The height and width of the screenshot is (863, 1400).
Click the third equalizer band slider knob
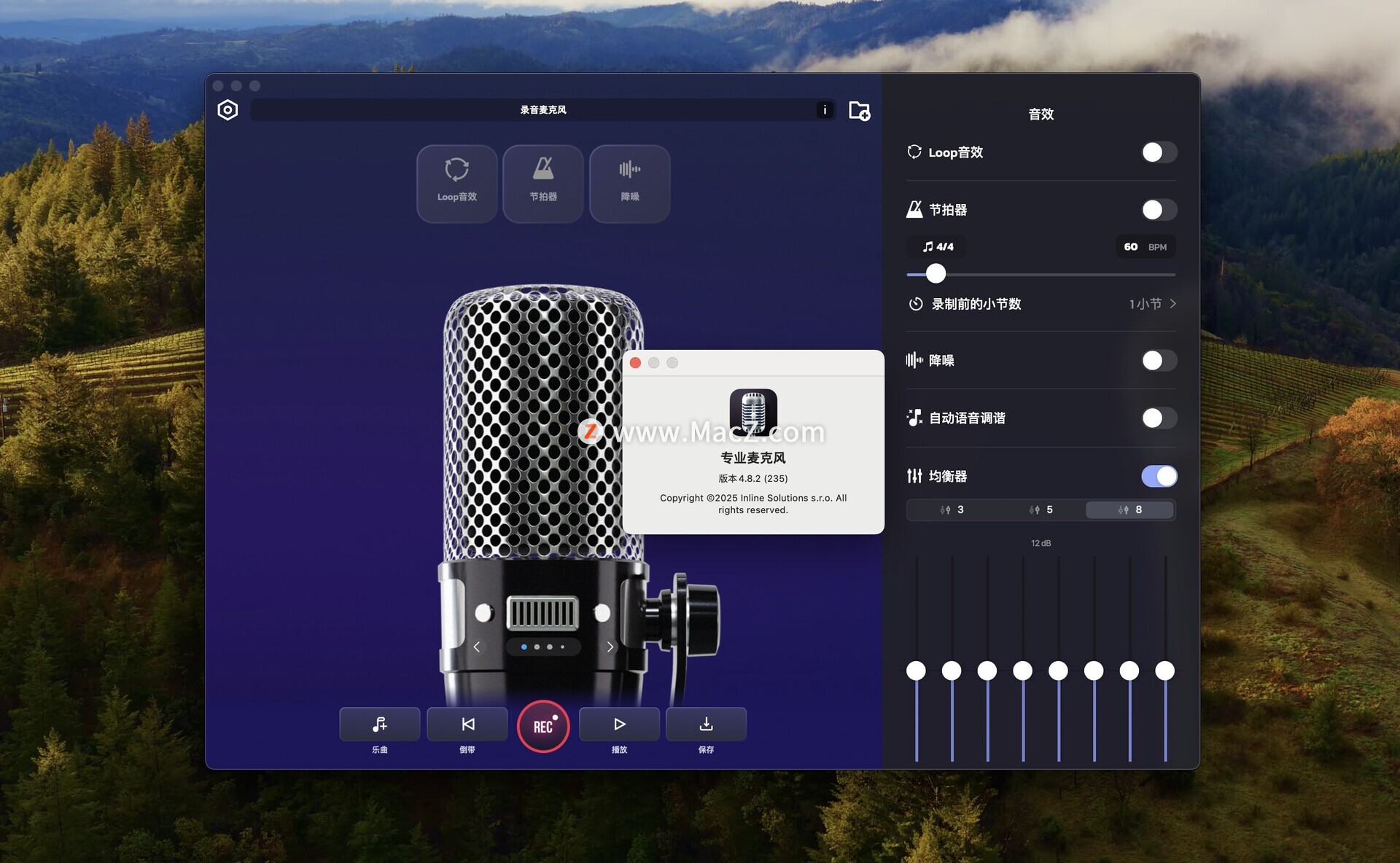[x=987, y=671]
